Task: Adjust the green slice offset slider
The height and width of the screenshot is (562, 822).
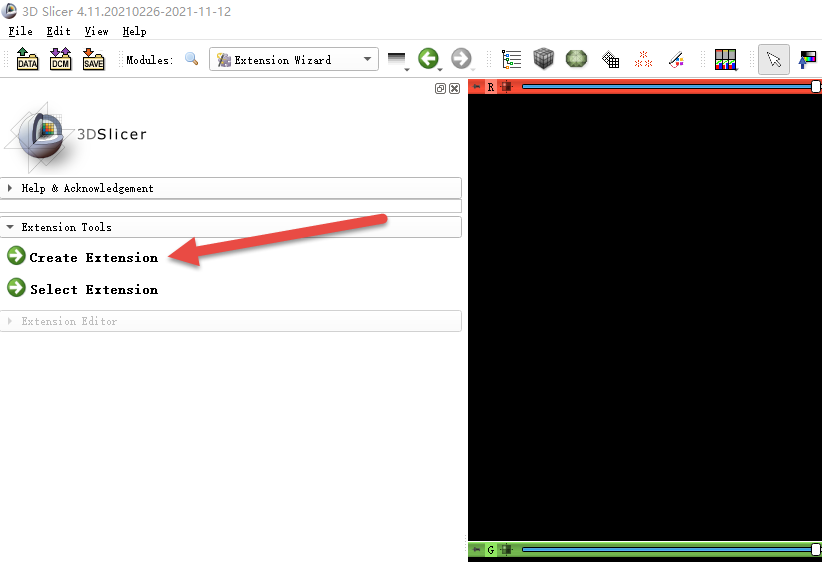Action: coord(671,549)
